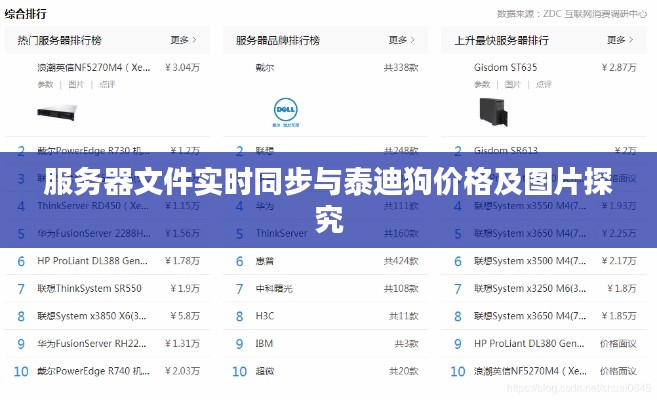Image resolution: width=657 pixels, height=400 pixels.
Task: Open 更多 link in 热门服务器排行榜 panel
Action: (183, 40)
